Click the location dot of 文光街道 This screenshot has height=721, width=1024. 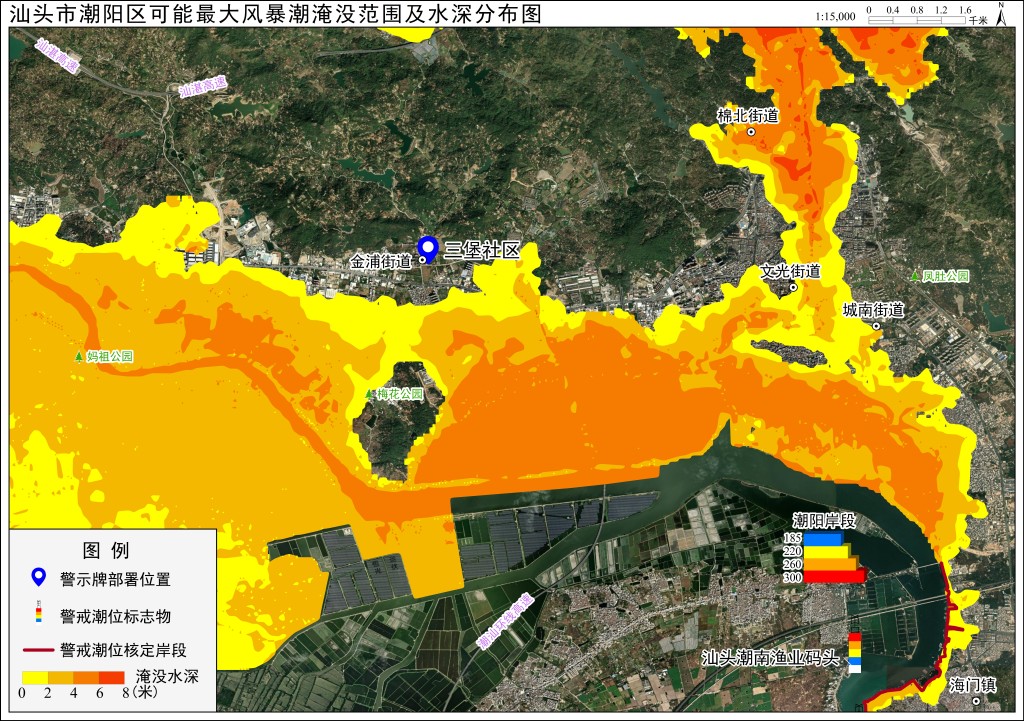pos(793,287)
